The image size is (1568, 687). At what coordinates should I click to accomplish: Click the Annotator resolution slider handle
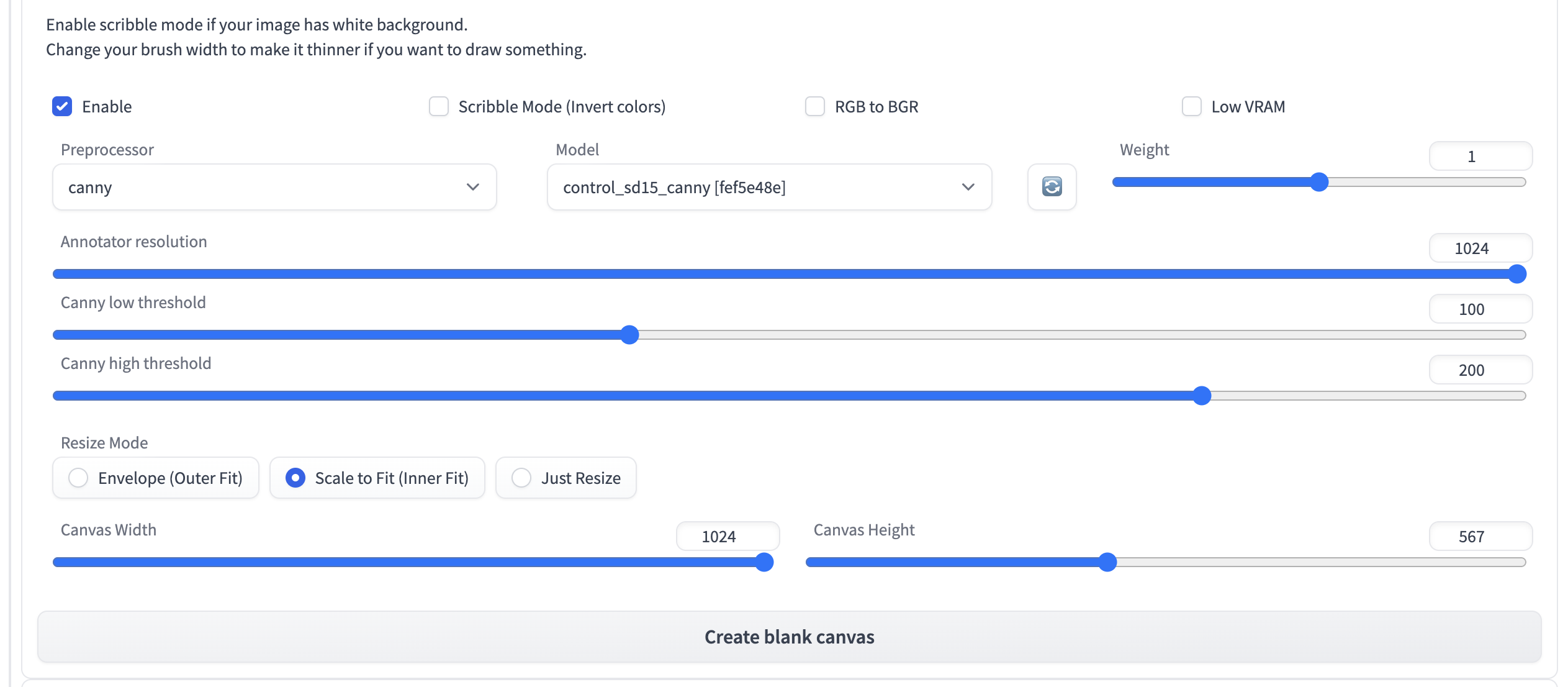tap(1516, 274)
